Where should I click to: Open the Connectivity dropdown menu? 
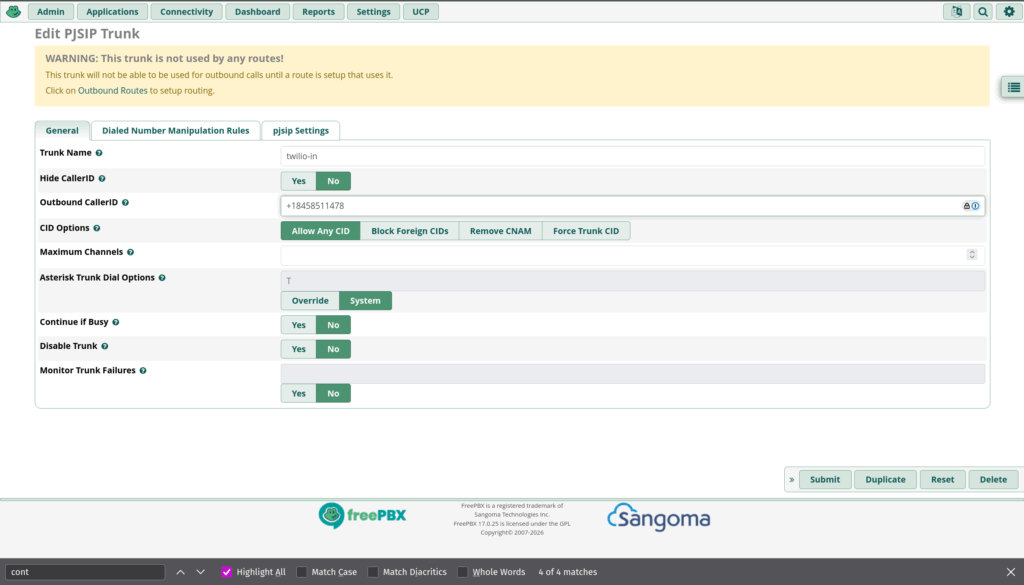(x=187, y=12)
